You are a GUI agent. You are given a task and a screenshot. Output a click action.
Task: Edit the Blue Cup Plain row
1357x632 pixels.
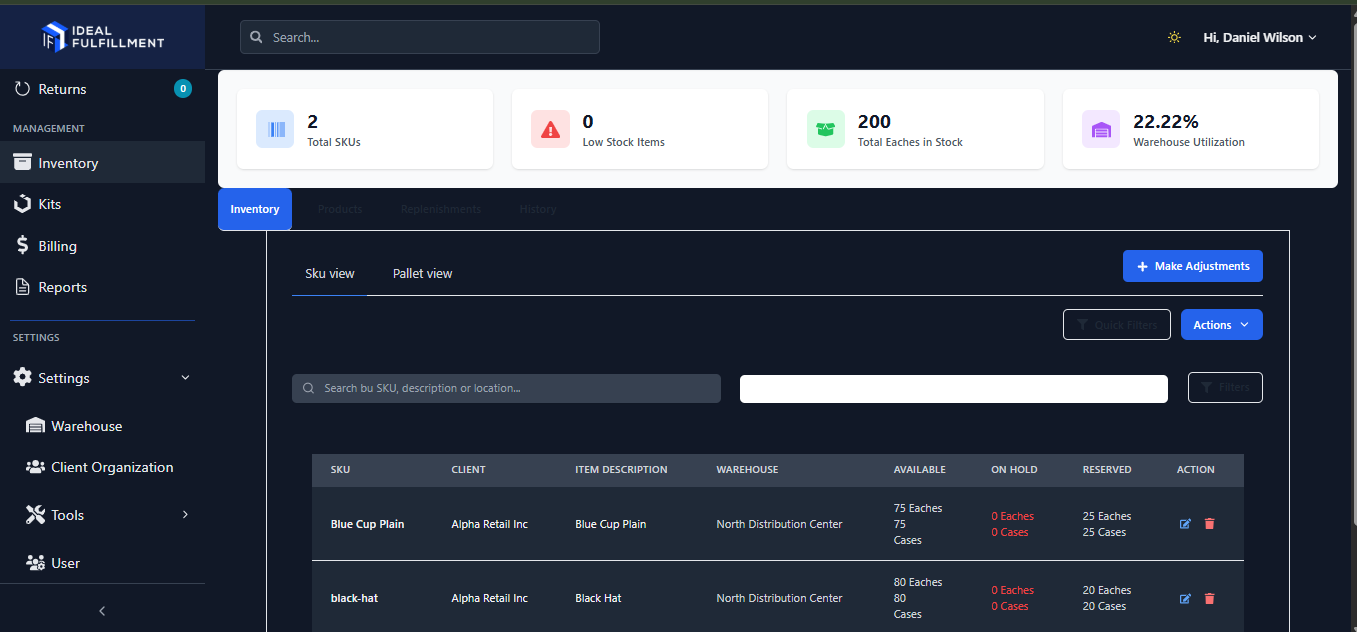(x=1185, y=524)
